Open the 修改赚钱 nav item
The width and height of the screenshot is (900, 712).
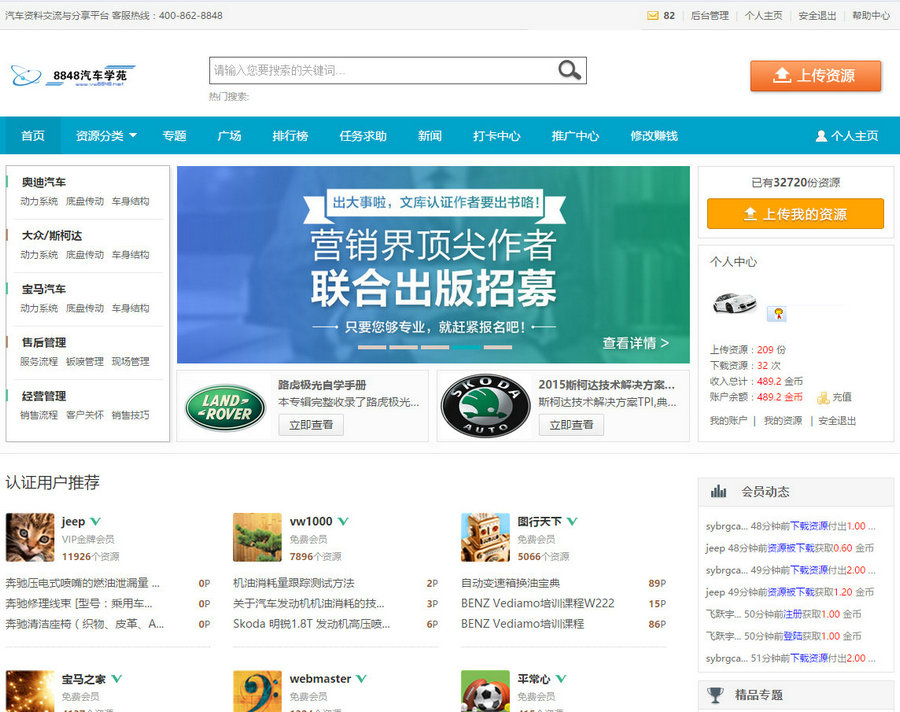pos(654,136)
